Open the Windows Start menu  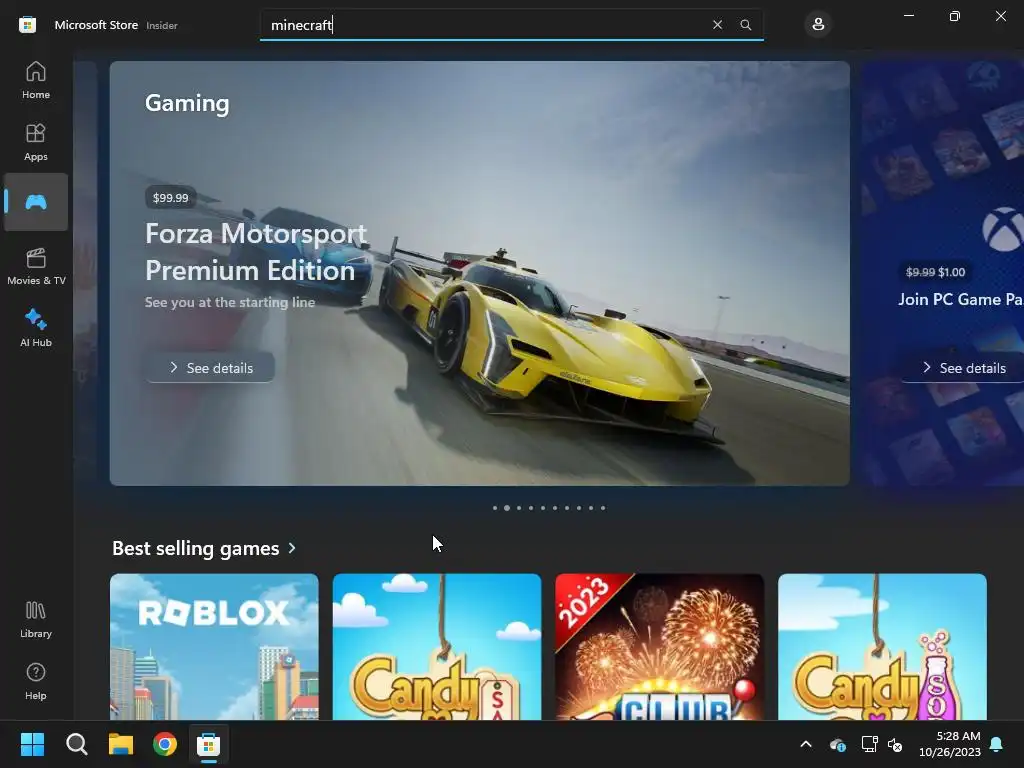(x=32, y=744)
